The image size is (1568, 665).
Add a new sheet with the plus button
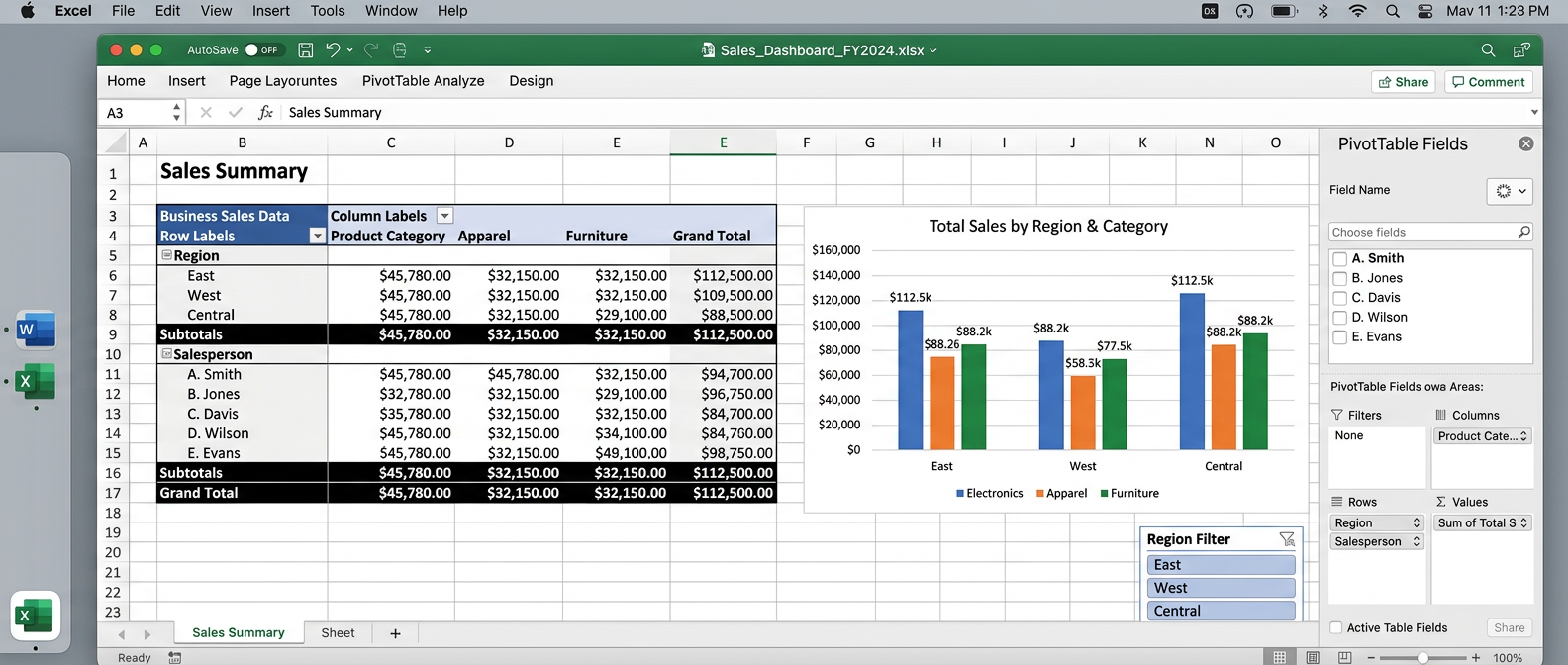pyautogui.click(x=395, y=633)
